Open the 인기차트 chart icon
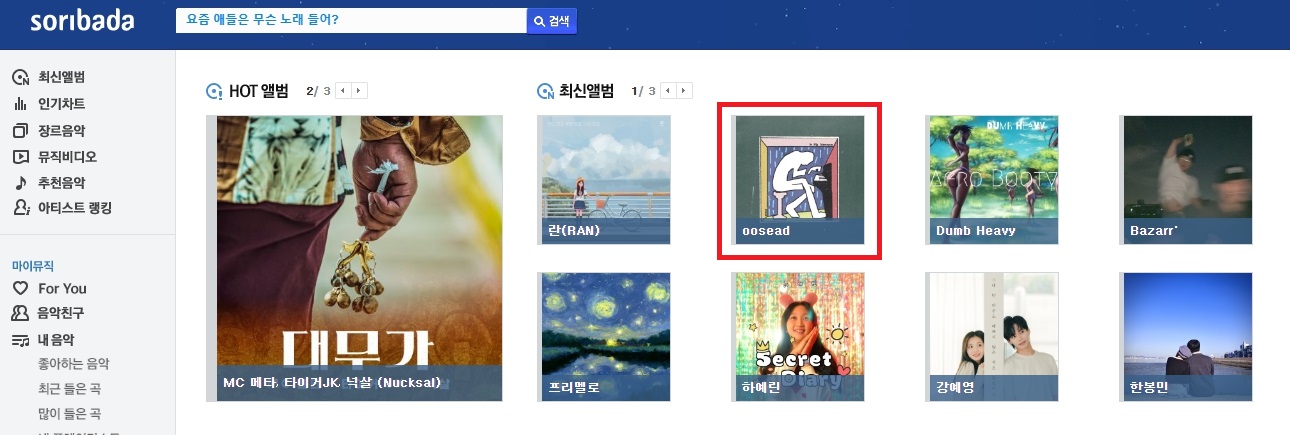 coord(20,104)
